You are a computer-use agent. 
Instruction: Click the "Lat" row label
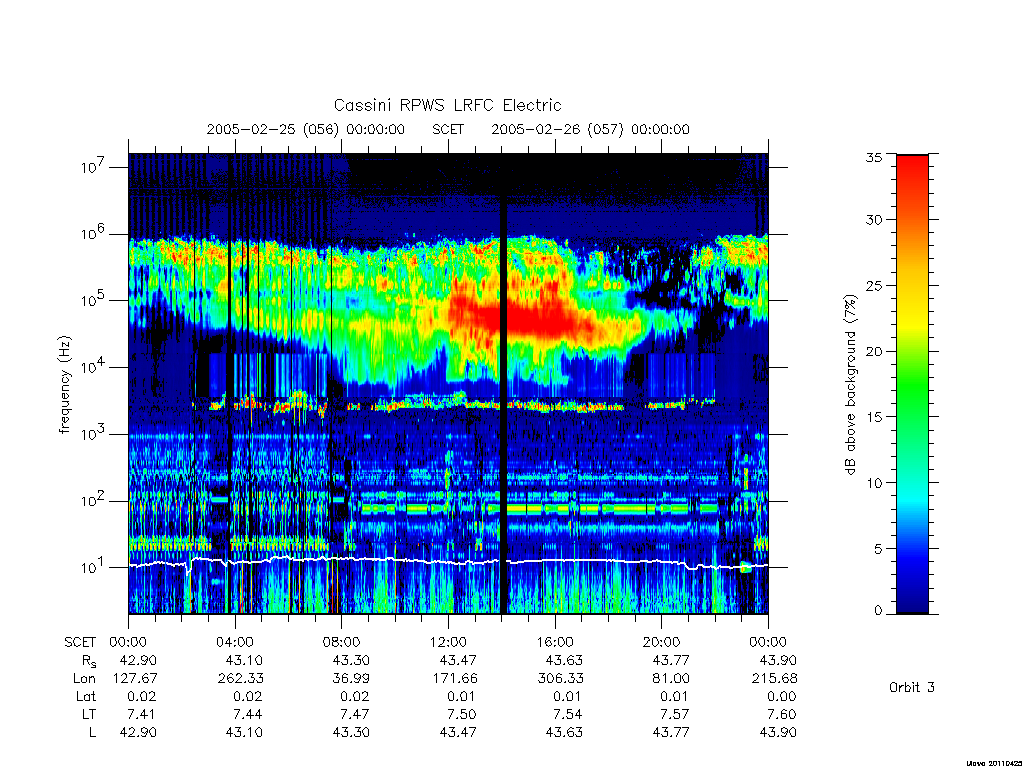(x=86, y=697)
